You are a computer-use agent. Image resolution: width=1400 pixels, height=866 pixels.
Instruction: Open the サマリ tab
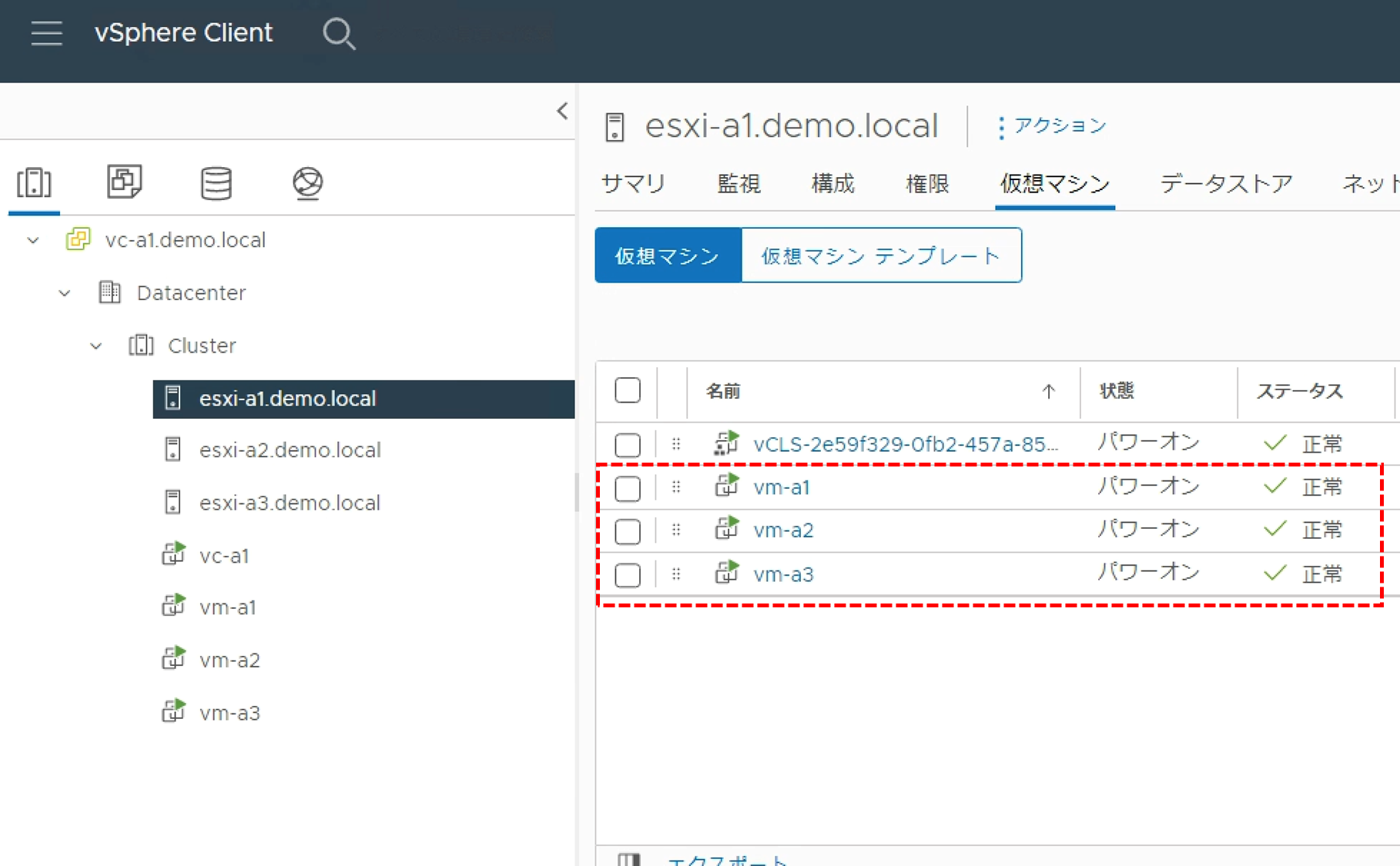(633, 184)
